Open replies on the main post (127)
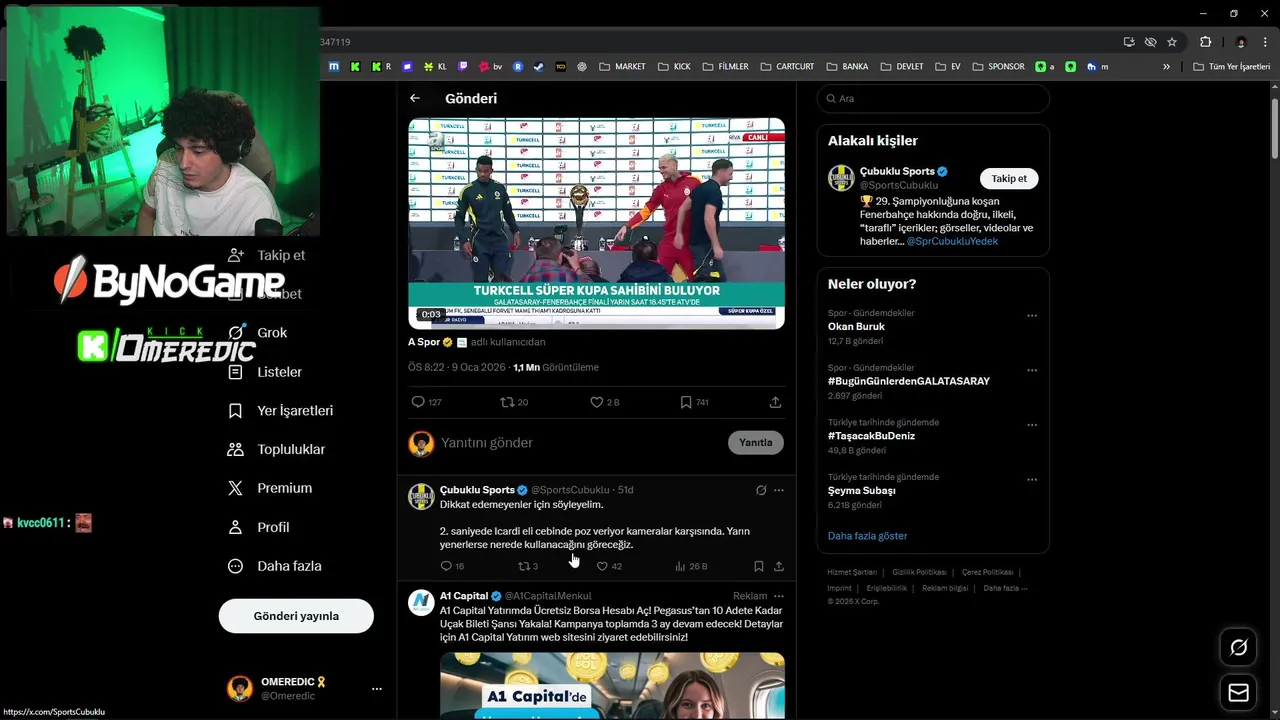Screen dimensions: 1280x720 click(x=426, y=402)
